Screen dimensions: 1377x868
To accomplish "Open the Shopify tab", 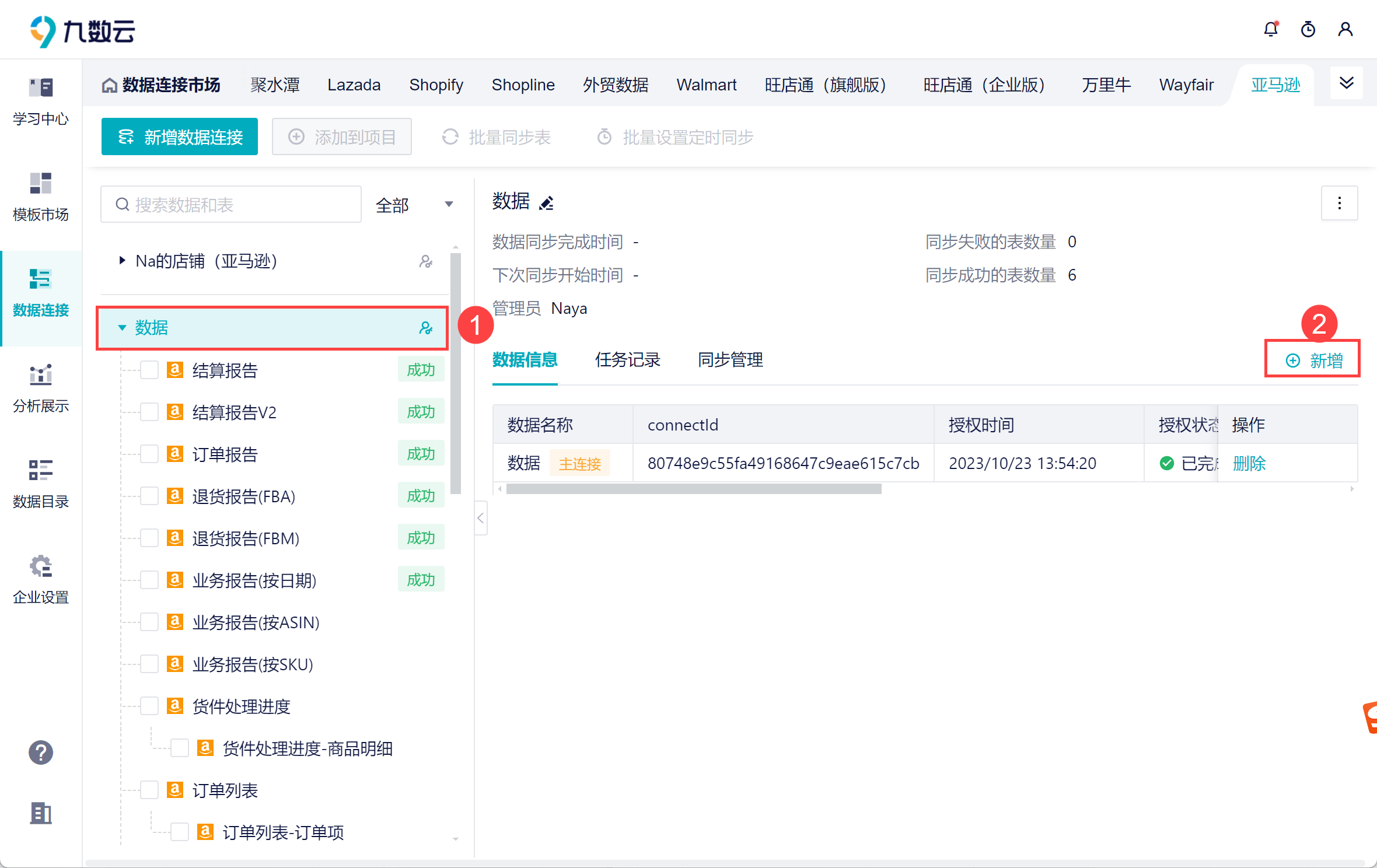I will (436, 85).
